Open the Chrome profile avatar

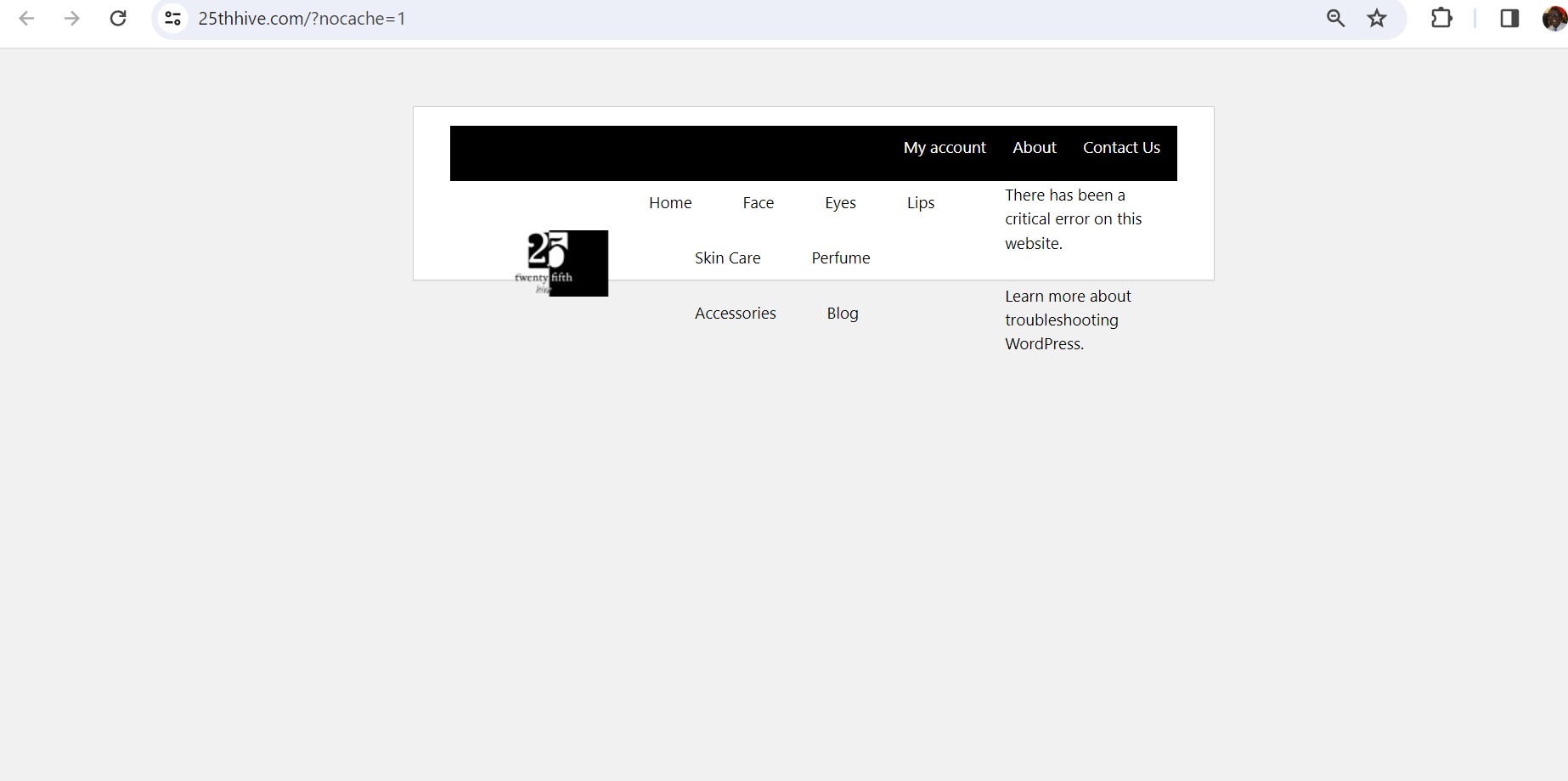tap(1554, 18)
